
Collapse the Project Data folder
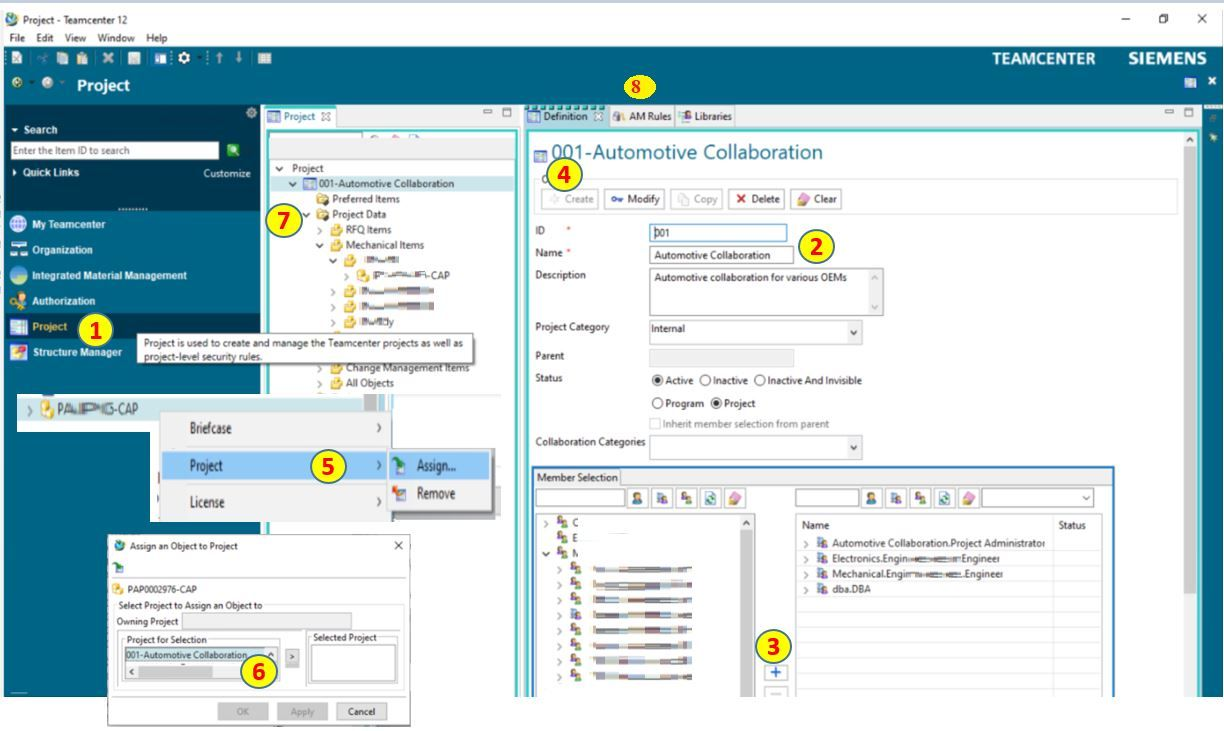pos(307,214)
